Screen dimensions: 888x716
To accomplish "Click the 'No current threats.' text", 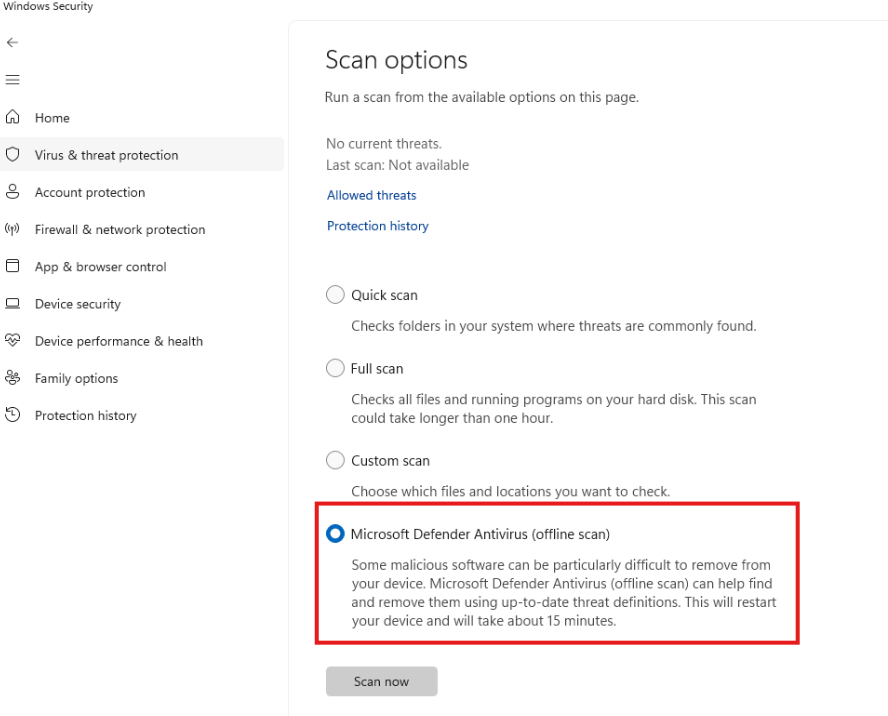I will point(384,144).
